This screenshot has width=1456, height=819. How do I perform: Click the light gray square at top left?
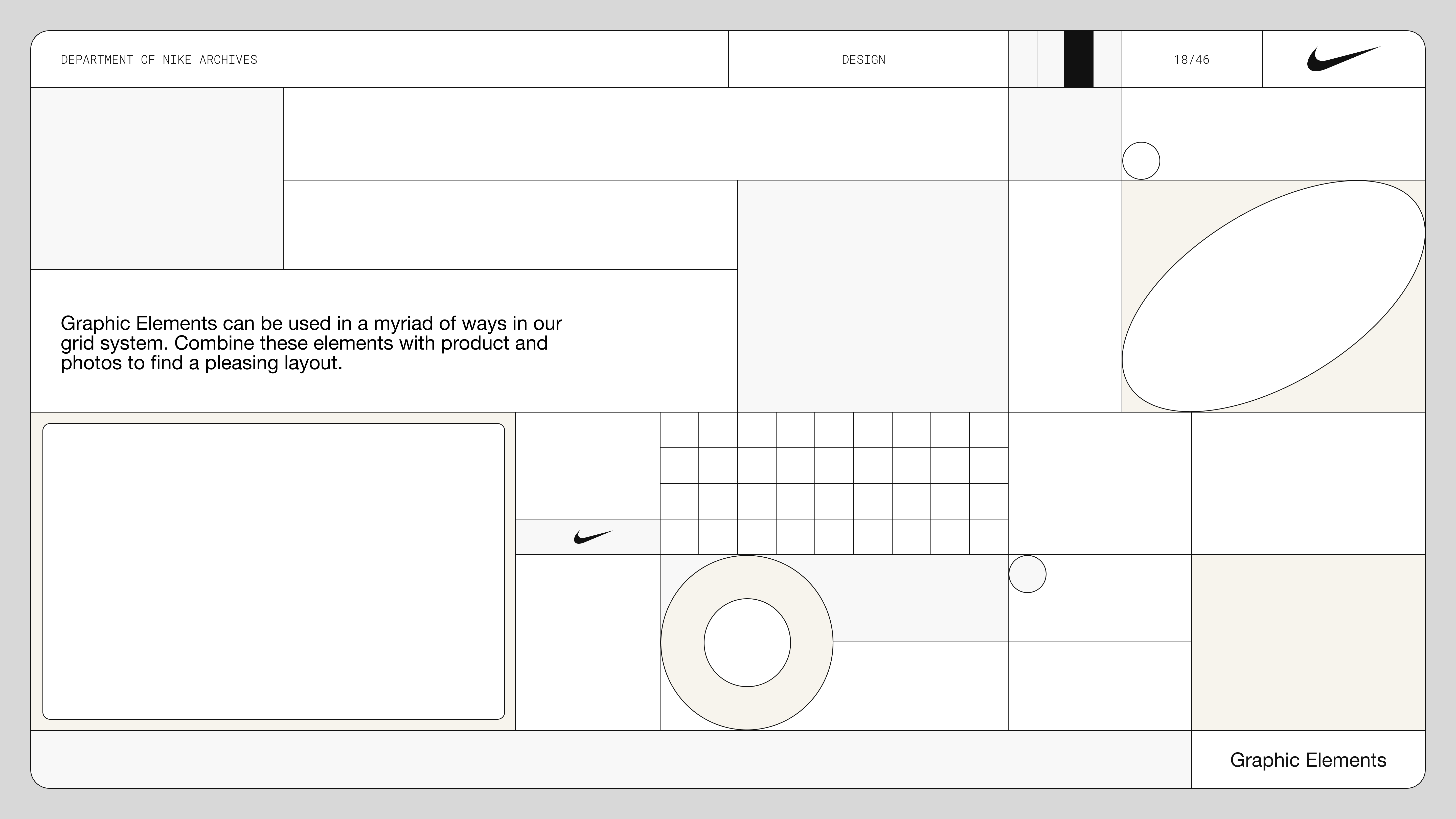156,179
